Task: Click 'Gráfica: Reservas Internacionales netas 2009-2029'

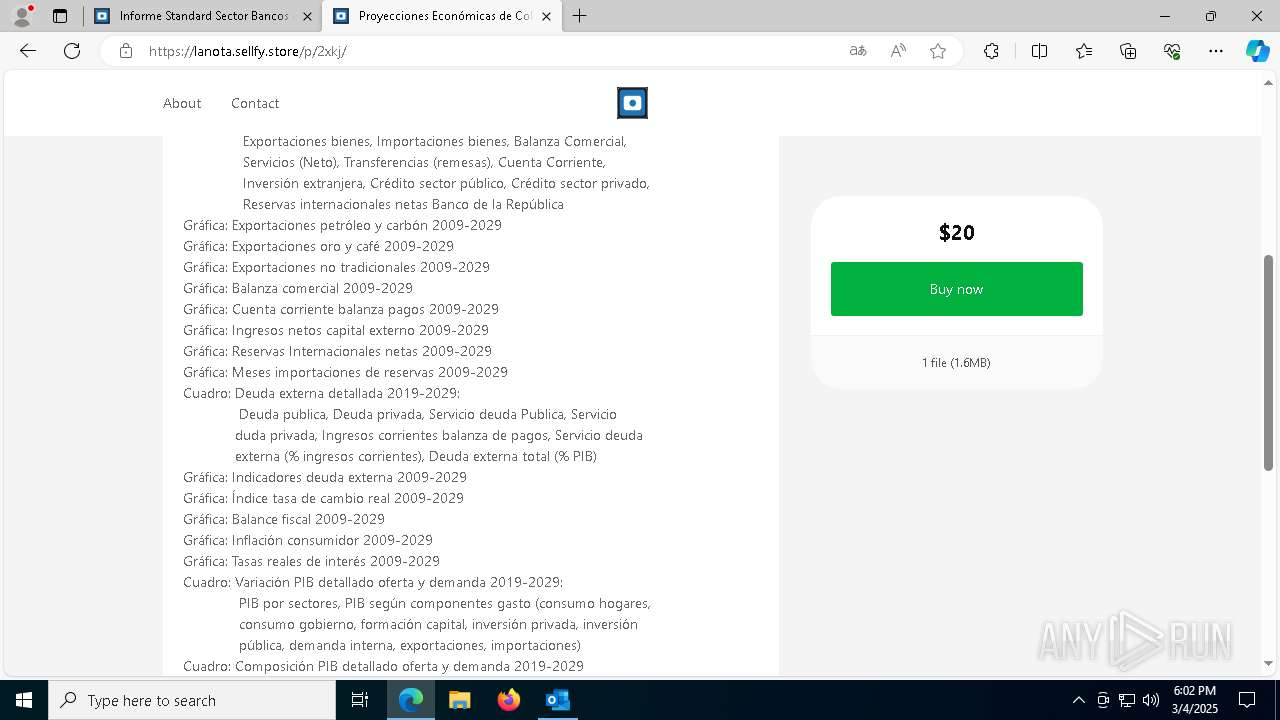Action: coord(337,351)
